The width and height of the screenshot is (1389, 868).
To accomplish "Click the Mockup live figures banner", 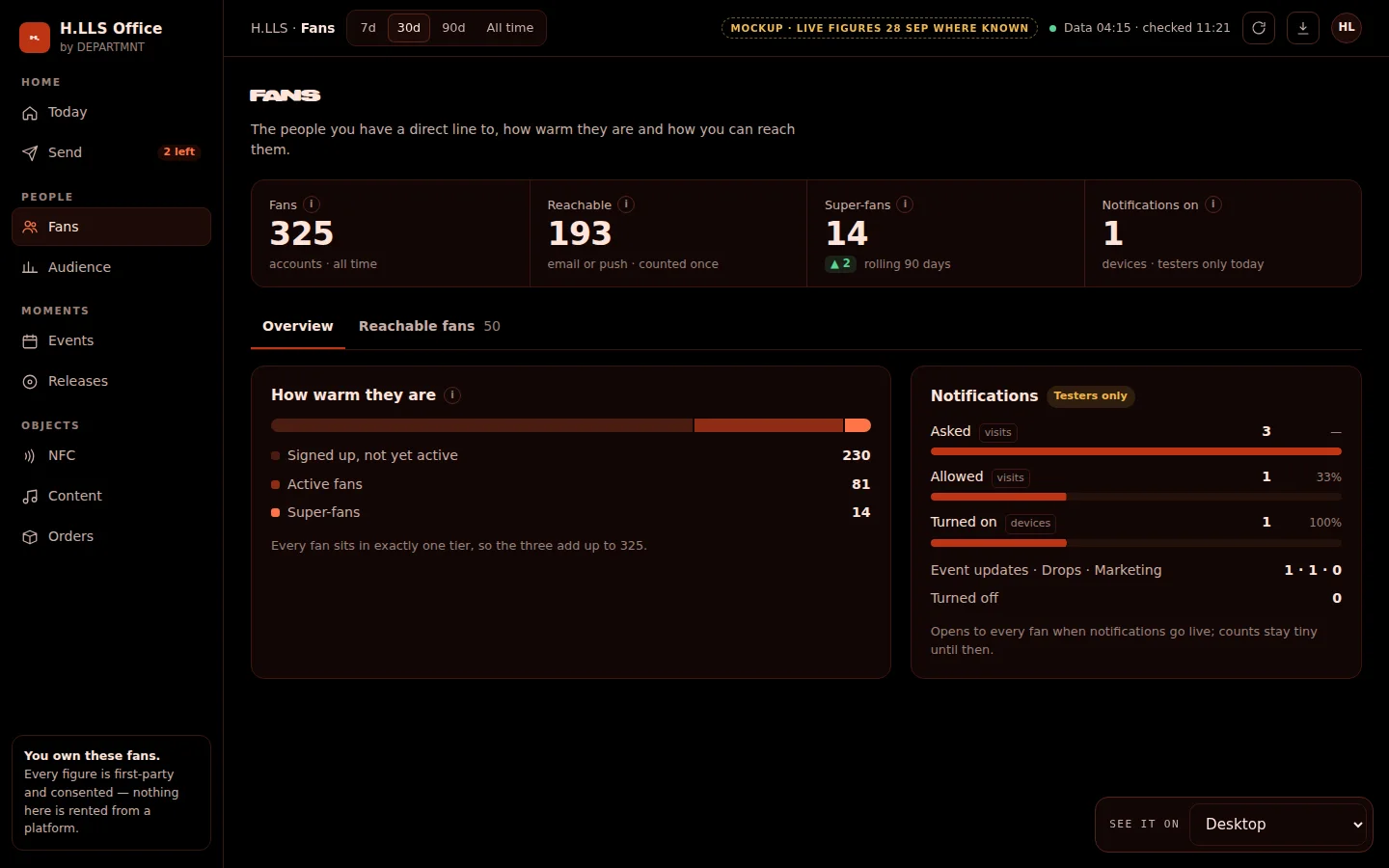I will pos(880,28).
